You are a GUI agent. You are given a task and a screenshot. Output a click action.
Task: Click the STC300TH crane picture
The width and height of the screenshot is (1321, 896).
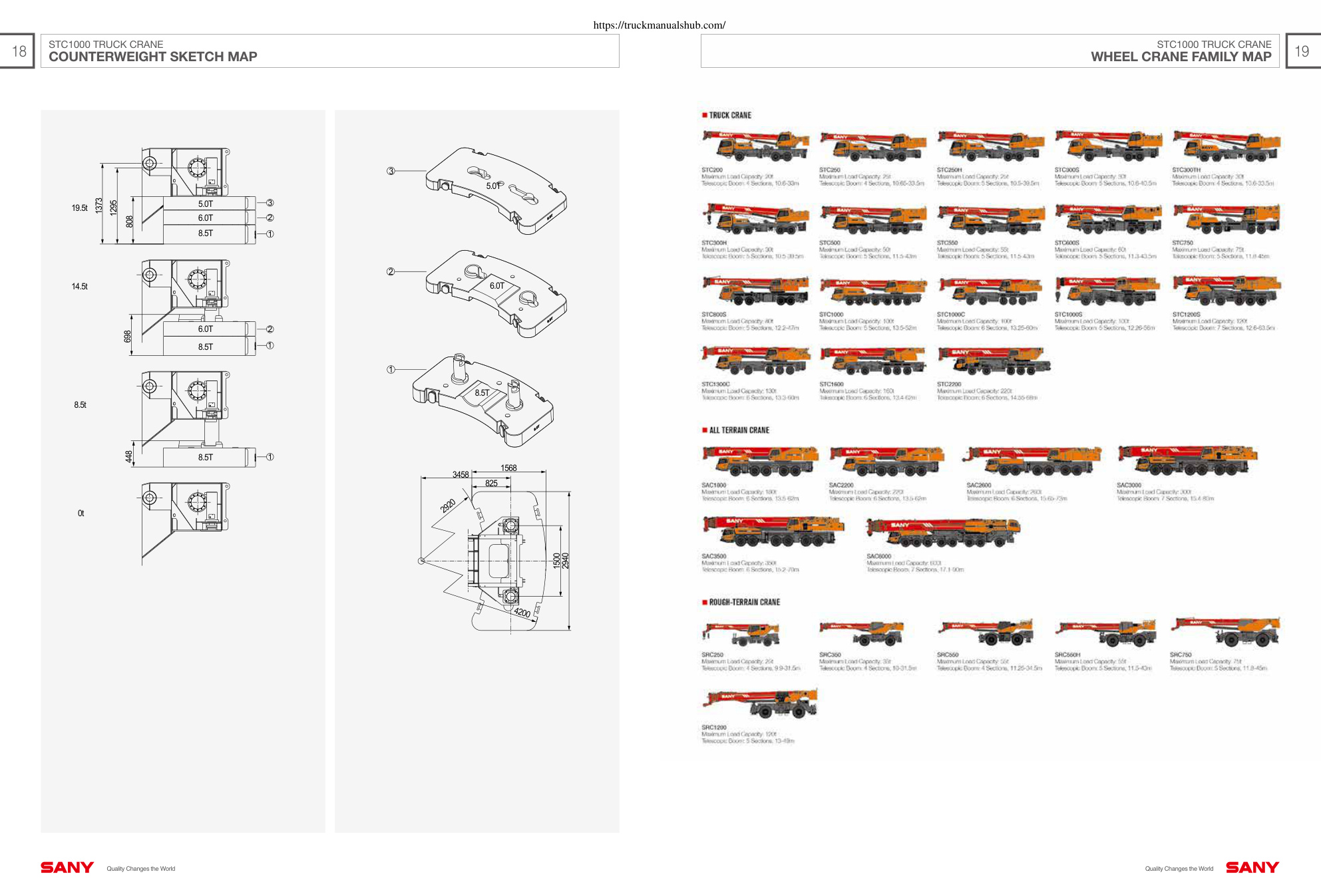point(1227,146)
